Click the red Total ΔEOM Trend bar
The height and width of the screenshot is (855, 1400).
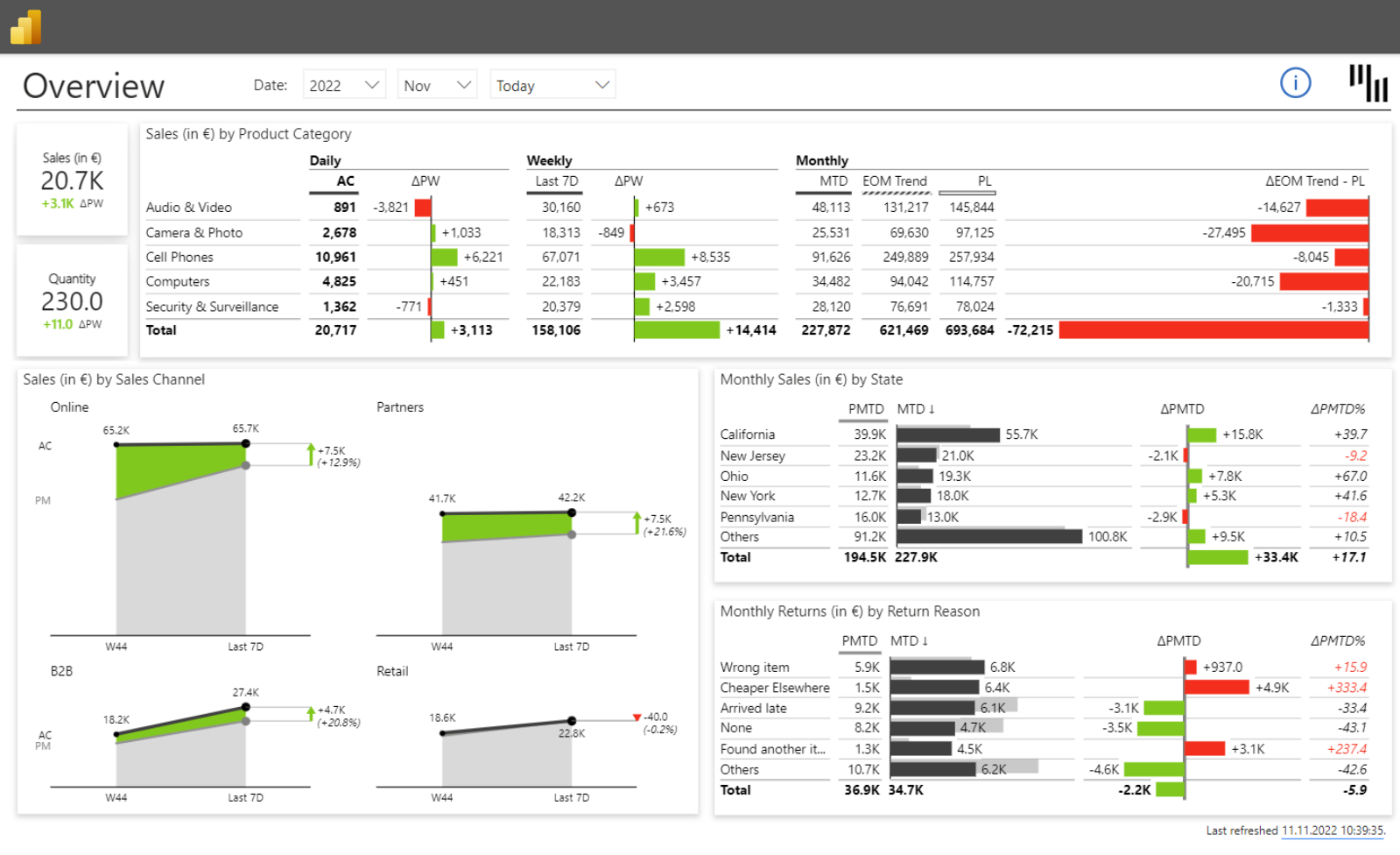[1213, 330]
